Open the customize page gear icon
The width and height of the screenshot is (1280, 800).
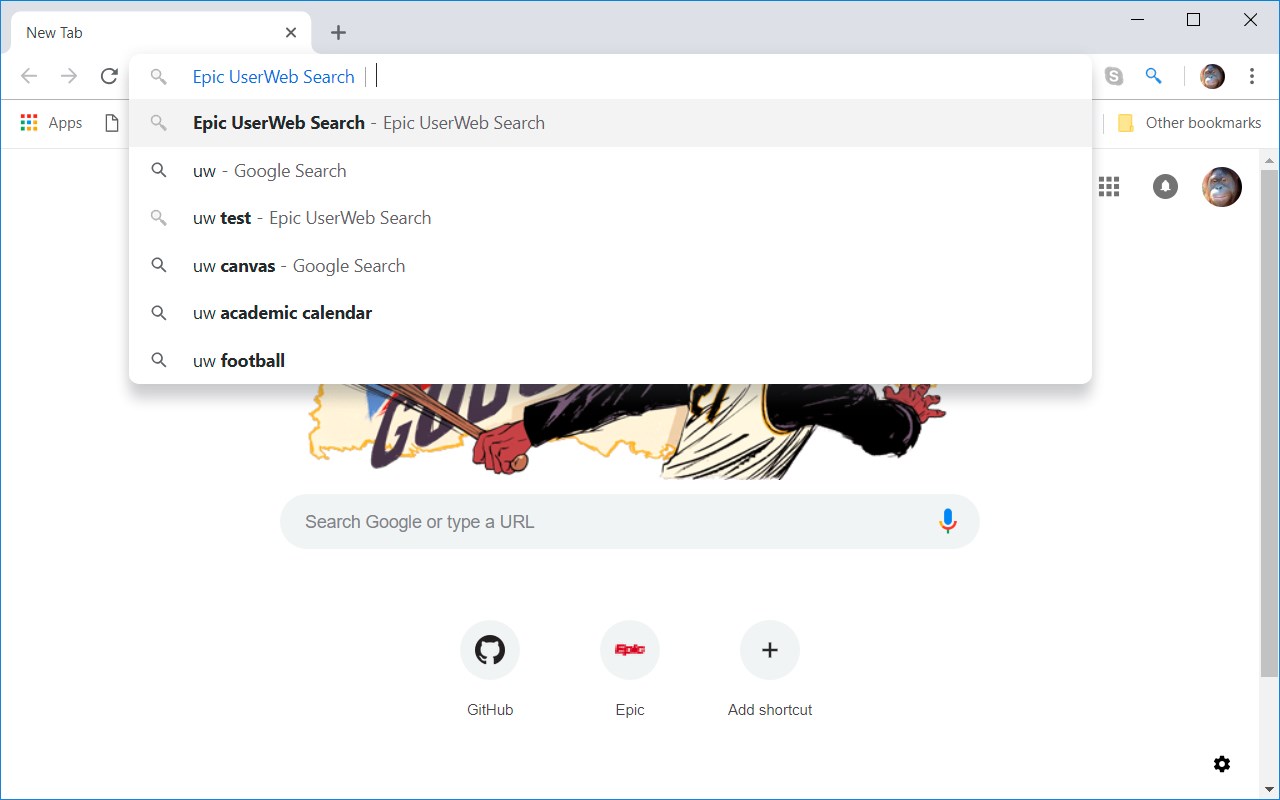coord(1222,764)
